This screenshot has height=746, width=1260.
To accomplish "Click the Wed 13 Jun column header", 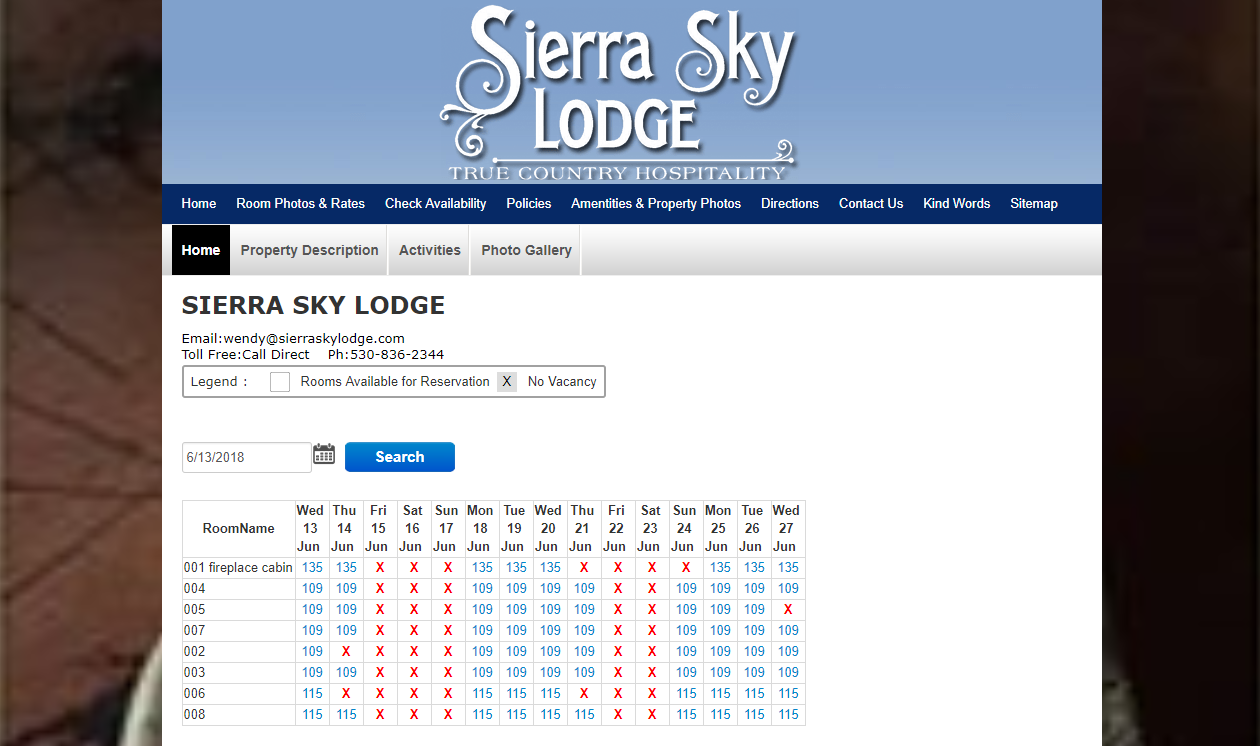I will (311, 529).
